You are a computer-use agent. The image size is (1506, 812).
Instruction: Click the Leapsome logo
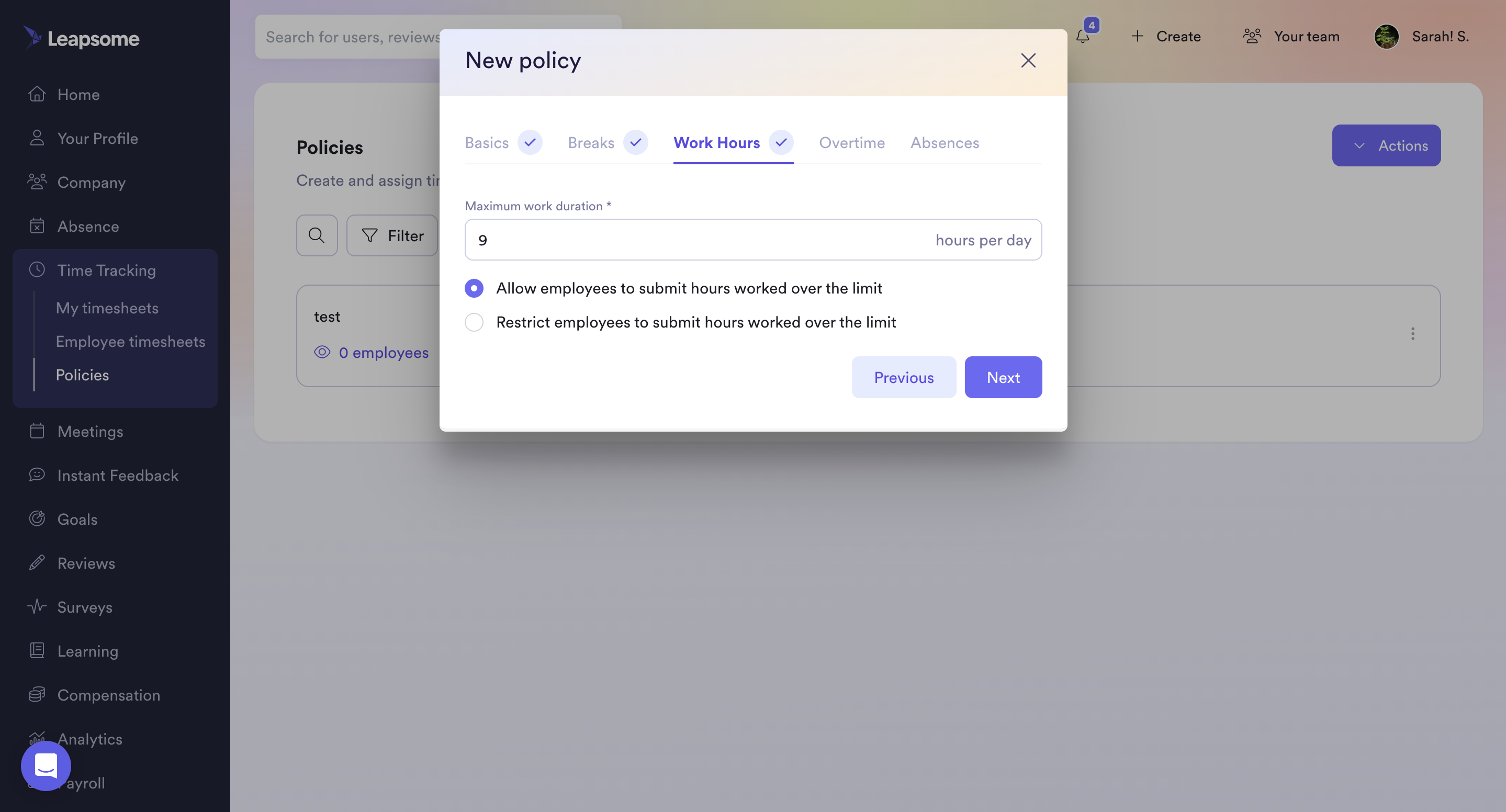click(81, 38)
